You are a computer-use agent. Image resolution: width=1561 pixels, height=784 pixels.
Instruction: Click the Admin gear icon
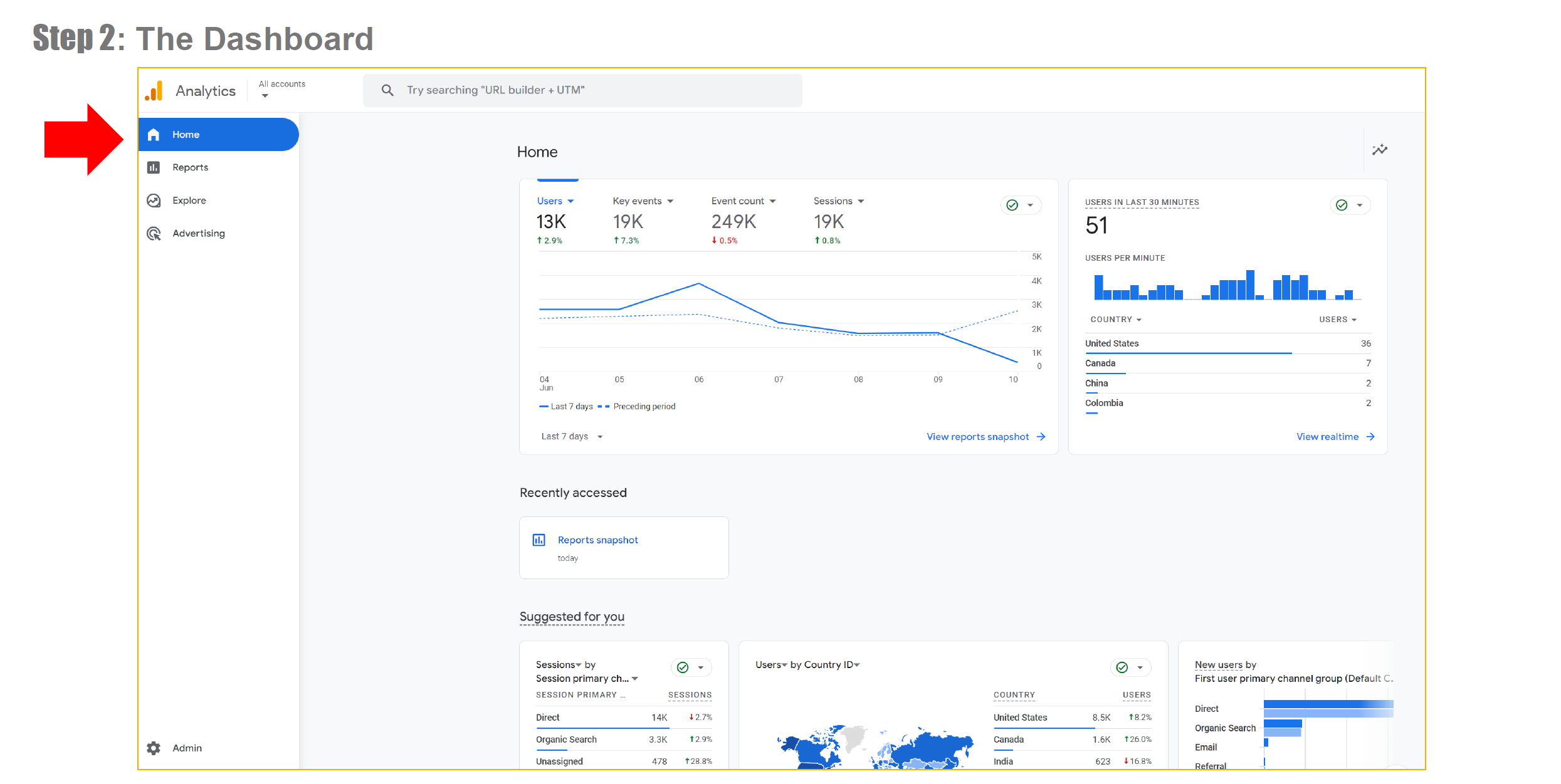click(x=154, y=748)
